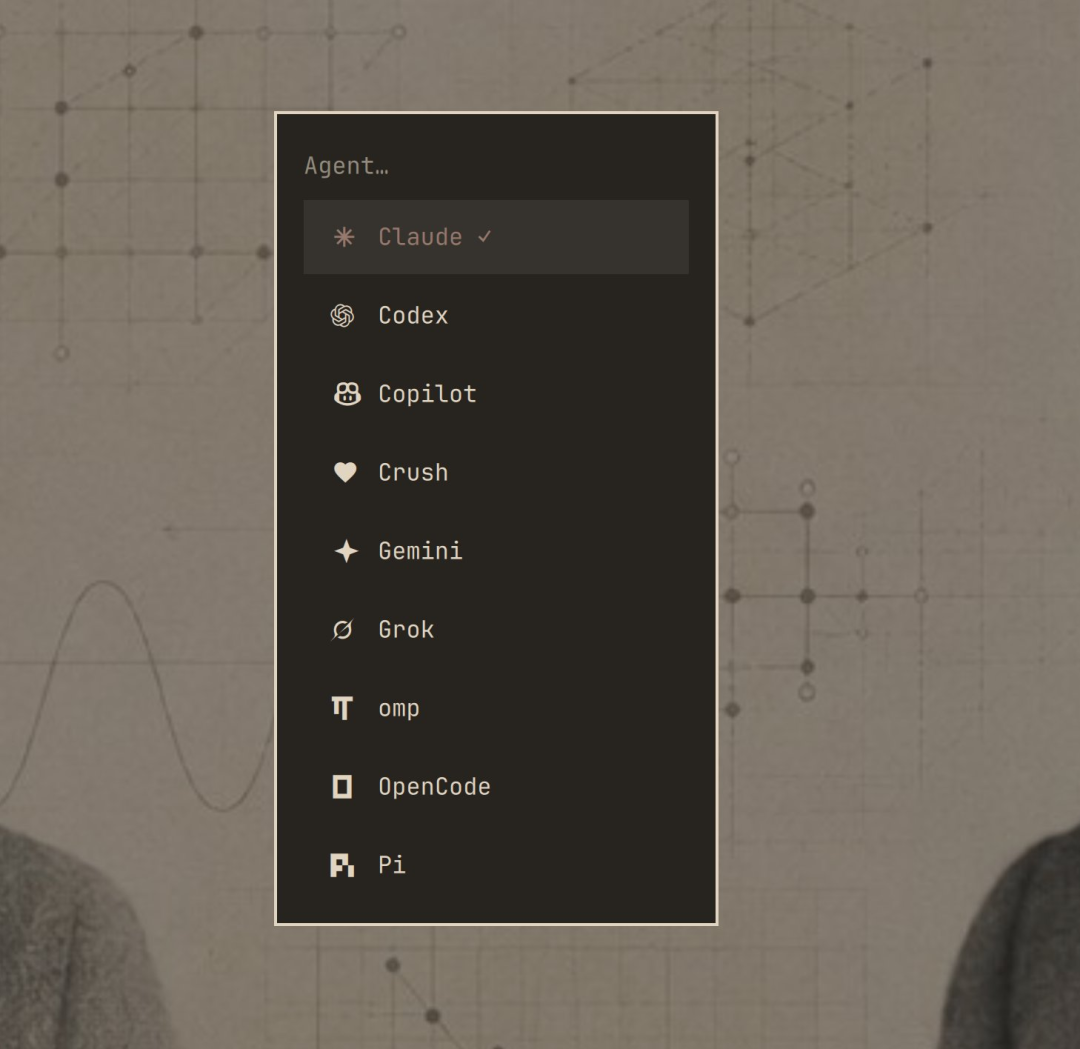Viewport: 1080px width, 1049px height.
Task: Select the omp agent option
Action: [496, 708]
